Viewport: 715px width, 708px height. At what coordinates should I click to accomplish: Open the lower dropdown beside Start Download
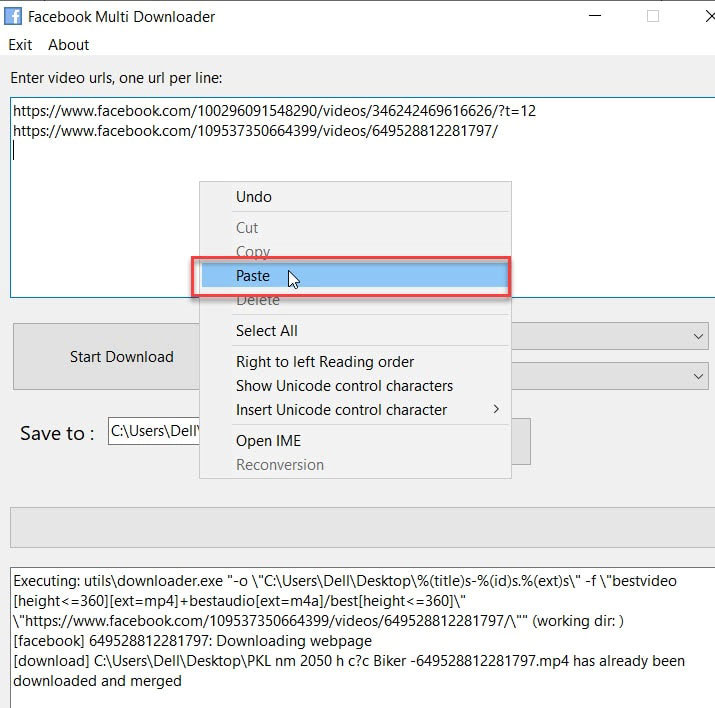click(x=610, y=376)
